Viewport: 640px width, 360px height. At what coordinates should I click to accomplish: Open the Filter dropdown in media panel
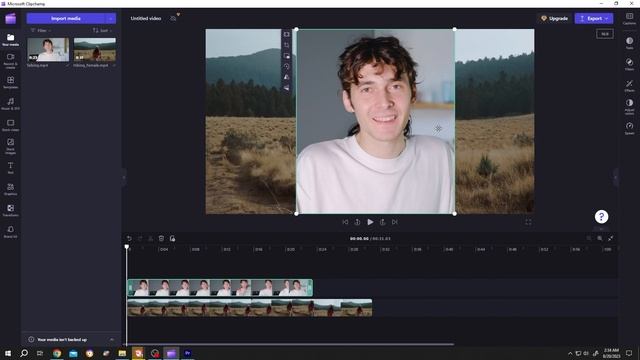tap(41, 31)
